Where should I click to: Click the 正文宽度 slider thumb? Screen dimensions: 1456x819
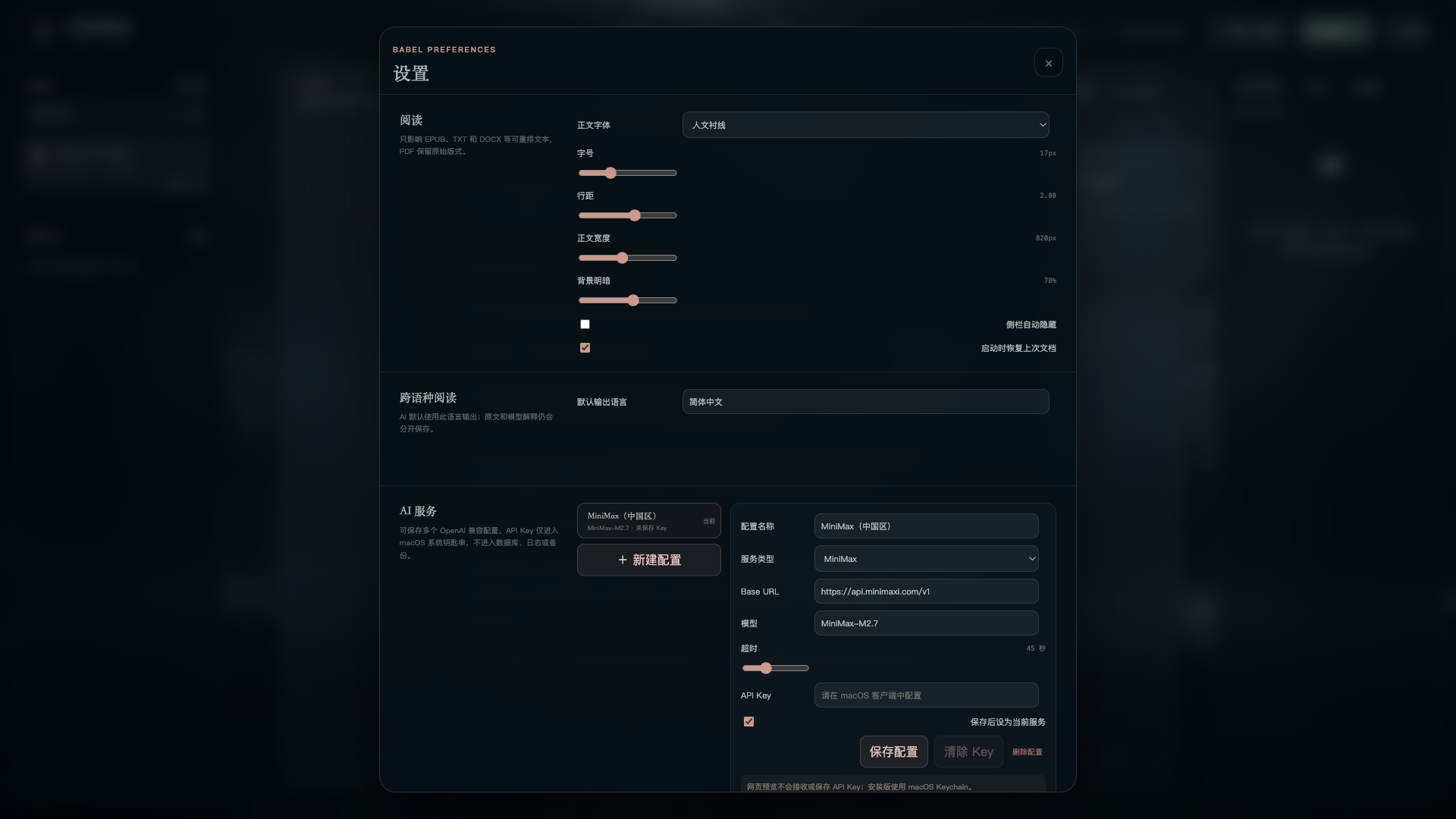click(622, 258)
